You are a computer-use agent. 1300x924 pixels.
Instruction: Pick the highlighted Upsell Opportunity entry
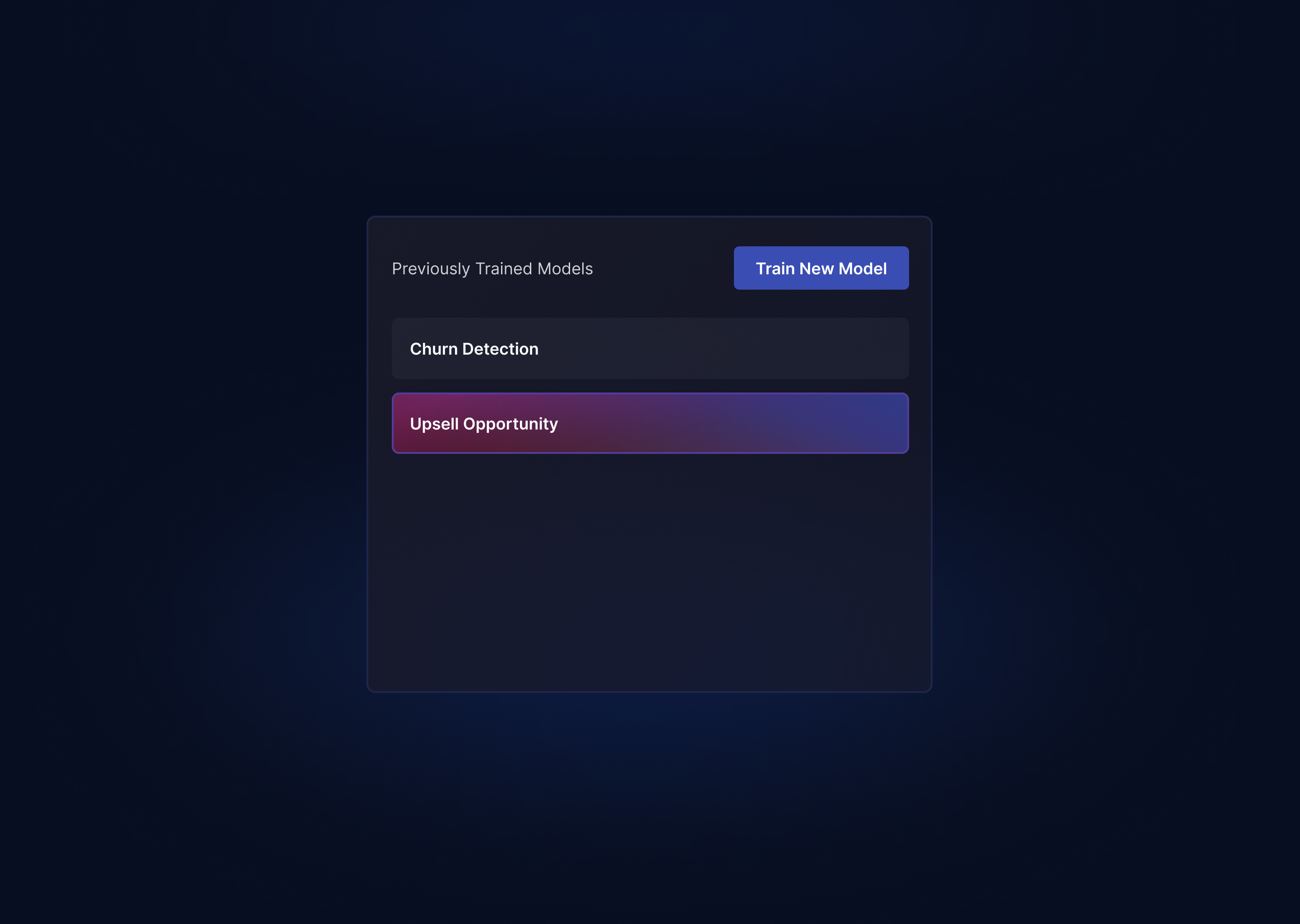click(650, 423)
